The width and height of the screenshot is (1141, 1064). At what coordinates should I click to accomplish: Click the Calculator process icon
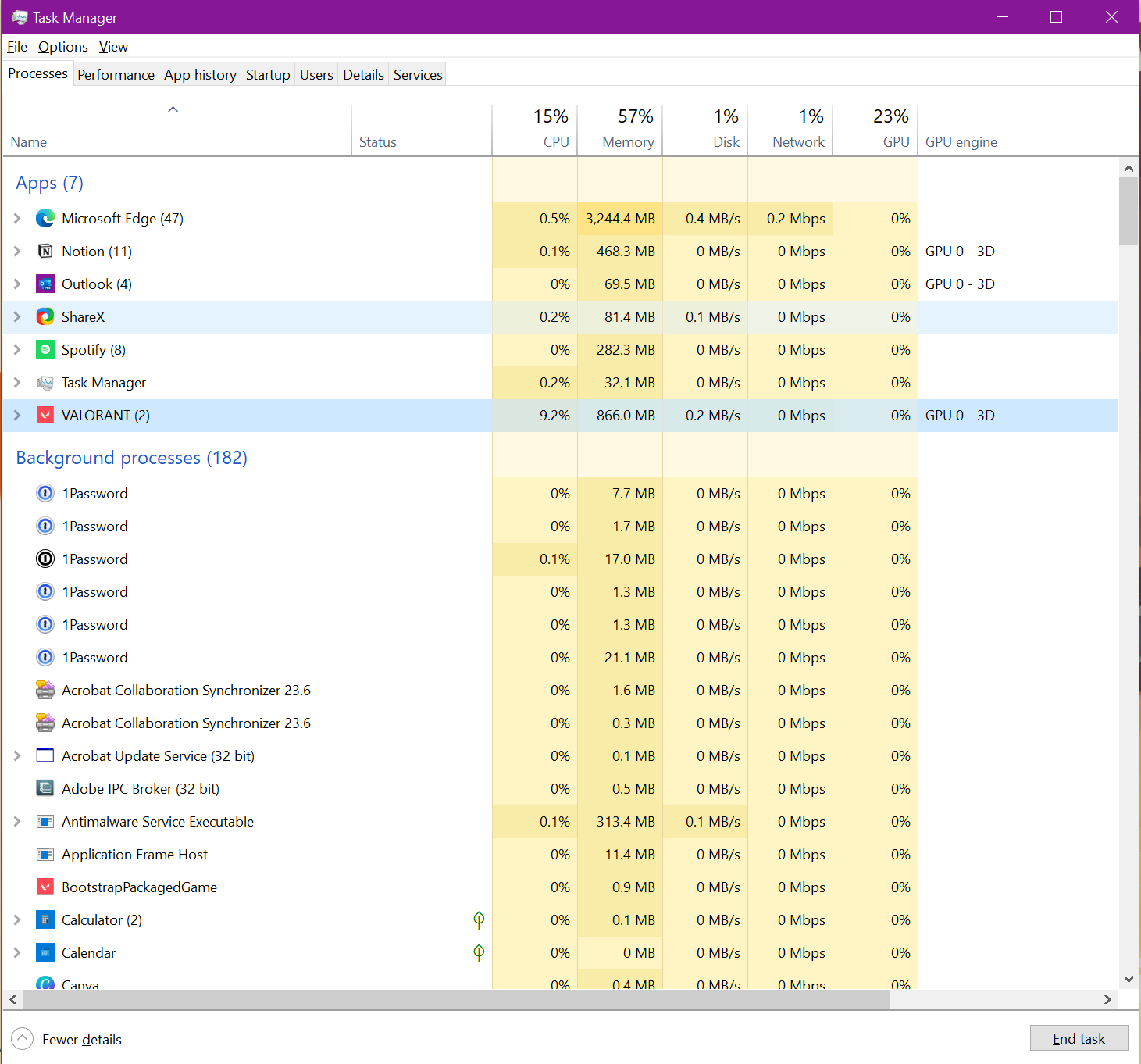(x=45, y=920)
